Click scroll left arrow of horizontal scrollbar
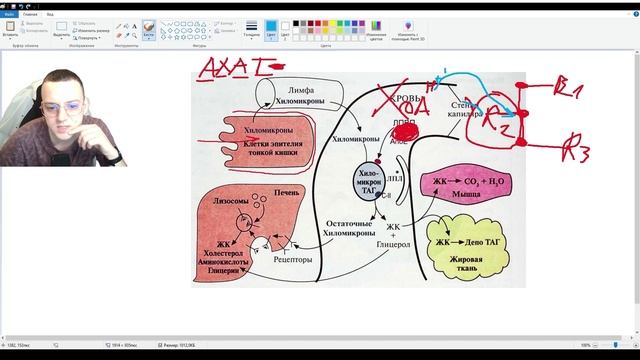The image size is (640, 360). click(2, 338)
